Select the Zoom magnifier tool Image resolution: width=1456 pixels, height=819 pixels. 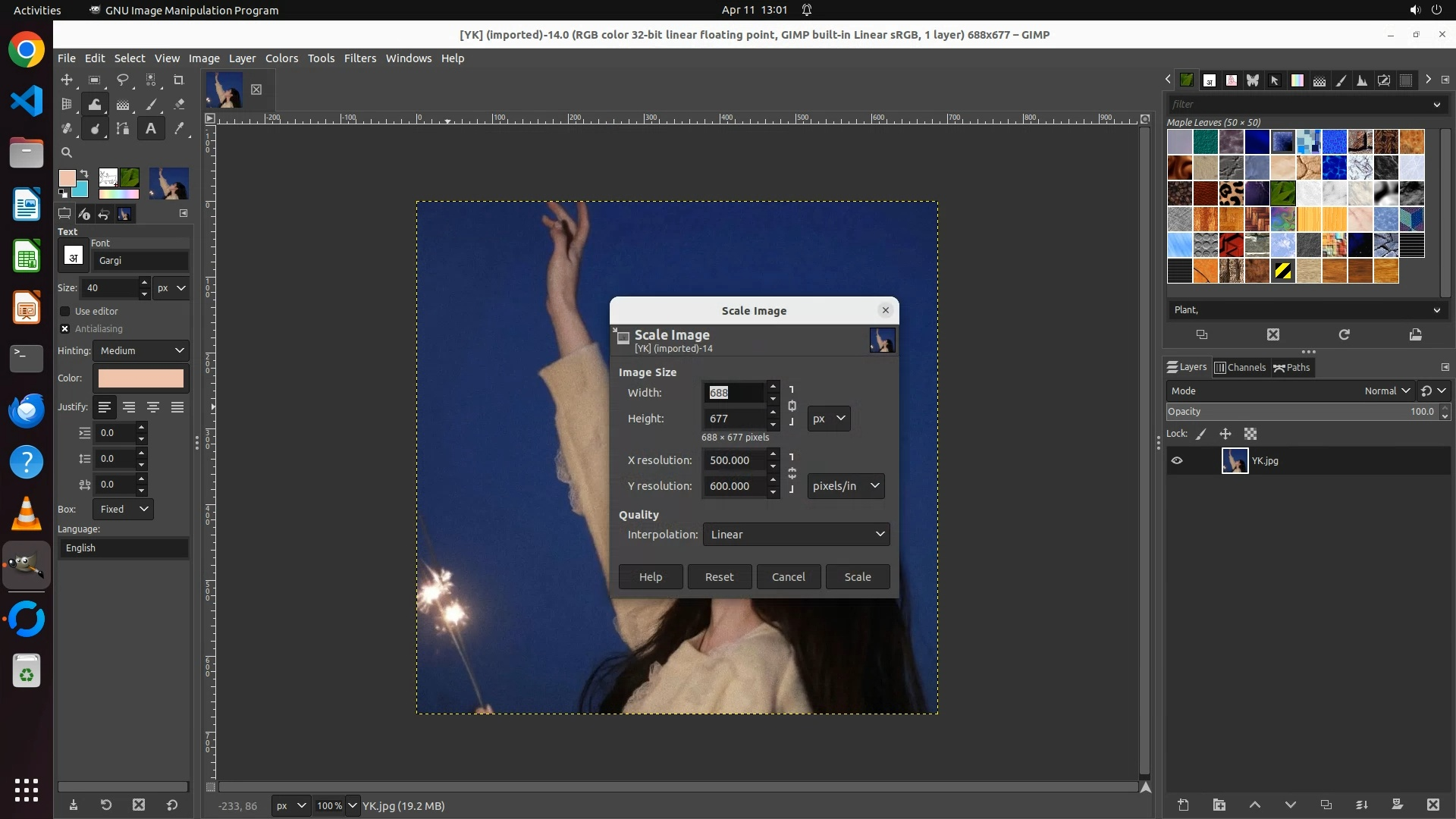click(x=67, y=152)
